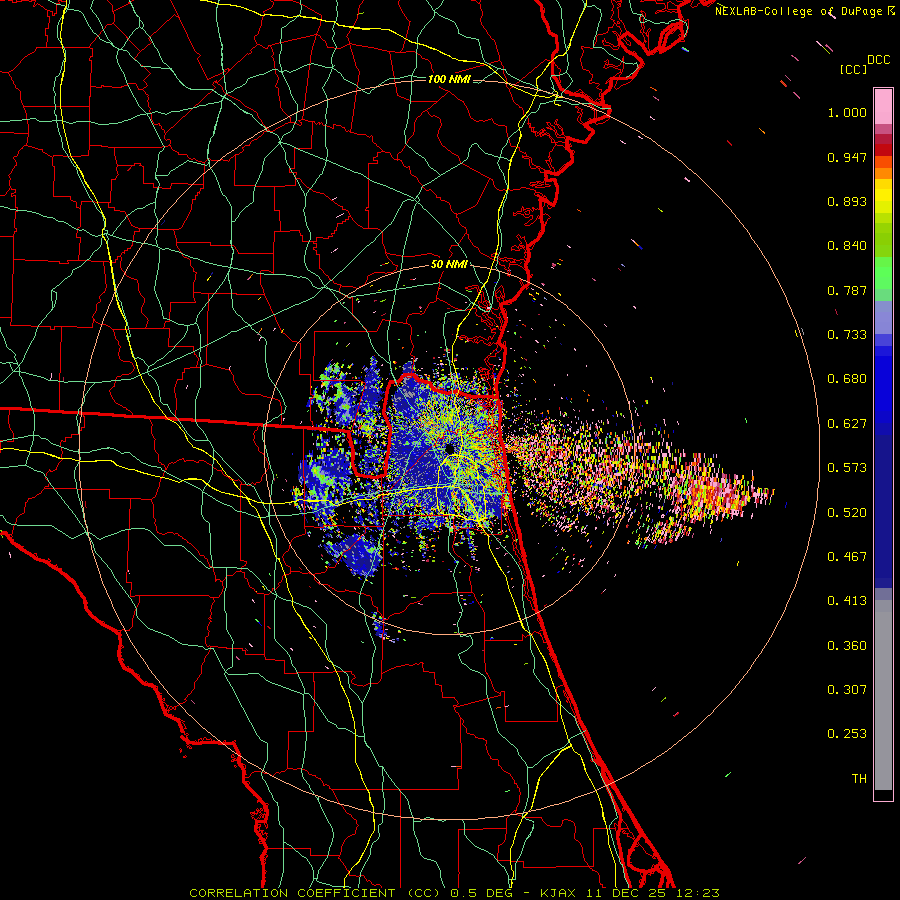Select the 0.893 scale value
Screen dimensions: 900x900
tap(847, 201)
